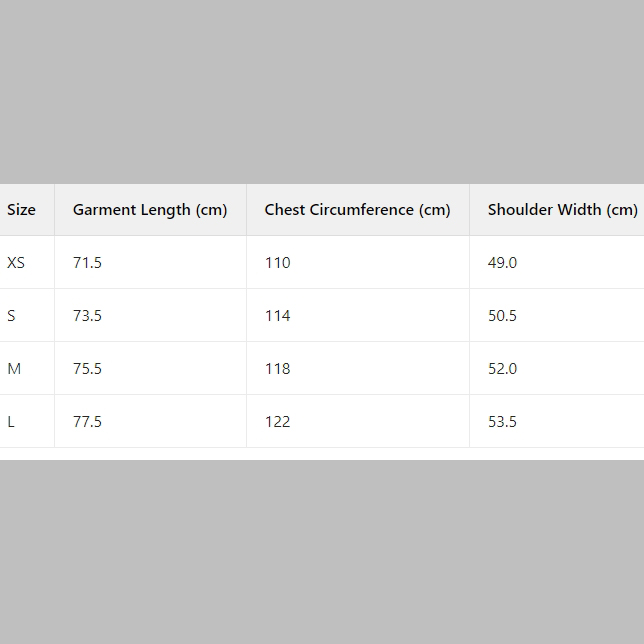644x644 pixels.
Task: Click shoulder width value 52.0
Action: [x=502, y=369]
